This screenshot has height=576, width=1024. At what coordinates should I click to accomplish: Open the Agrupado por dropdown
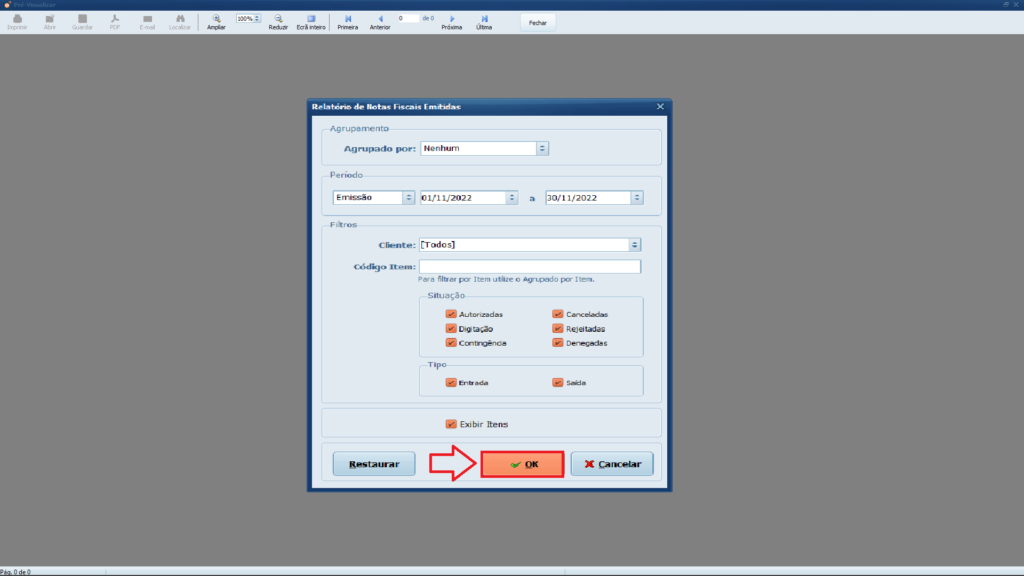(x=542, y=148)
